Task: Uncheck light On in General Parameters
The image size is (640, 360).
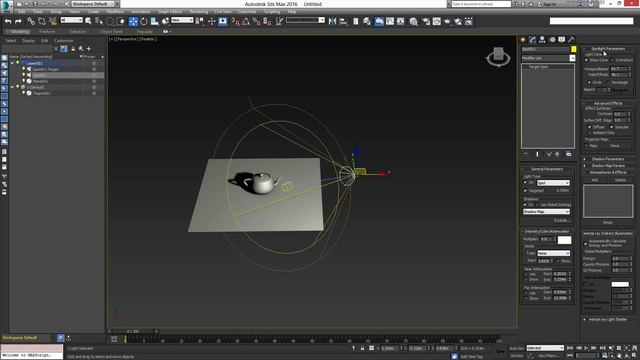Action: click(x=526, y=182)
